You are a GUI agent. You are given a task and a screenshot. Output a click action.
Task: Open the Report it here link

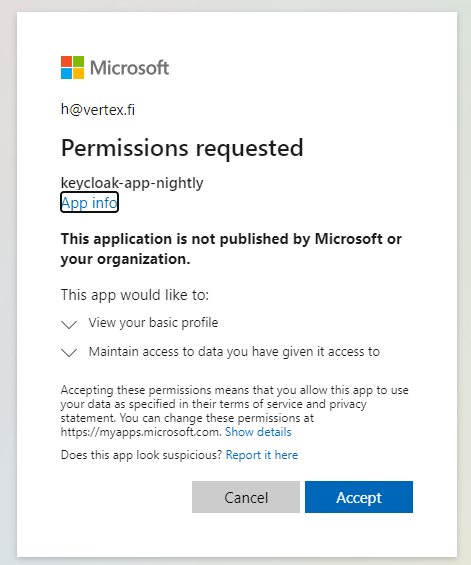(262, 455)
